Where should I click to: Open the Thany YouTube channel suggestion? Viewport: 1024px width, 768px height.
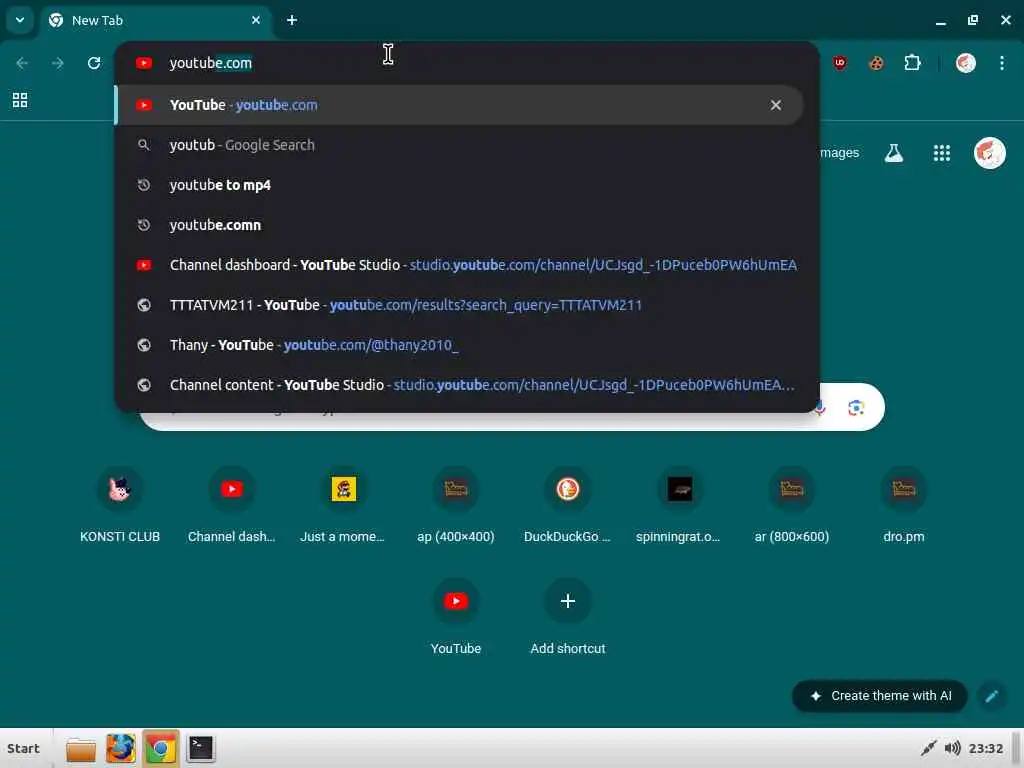pos(466,345)
